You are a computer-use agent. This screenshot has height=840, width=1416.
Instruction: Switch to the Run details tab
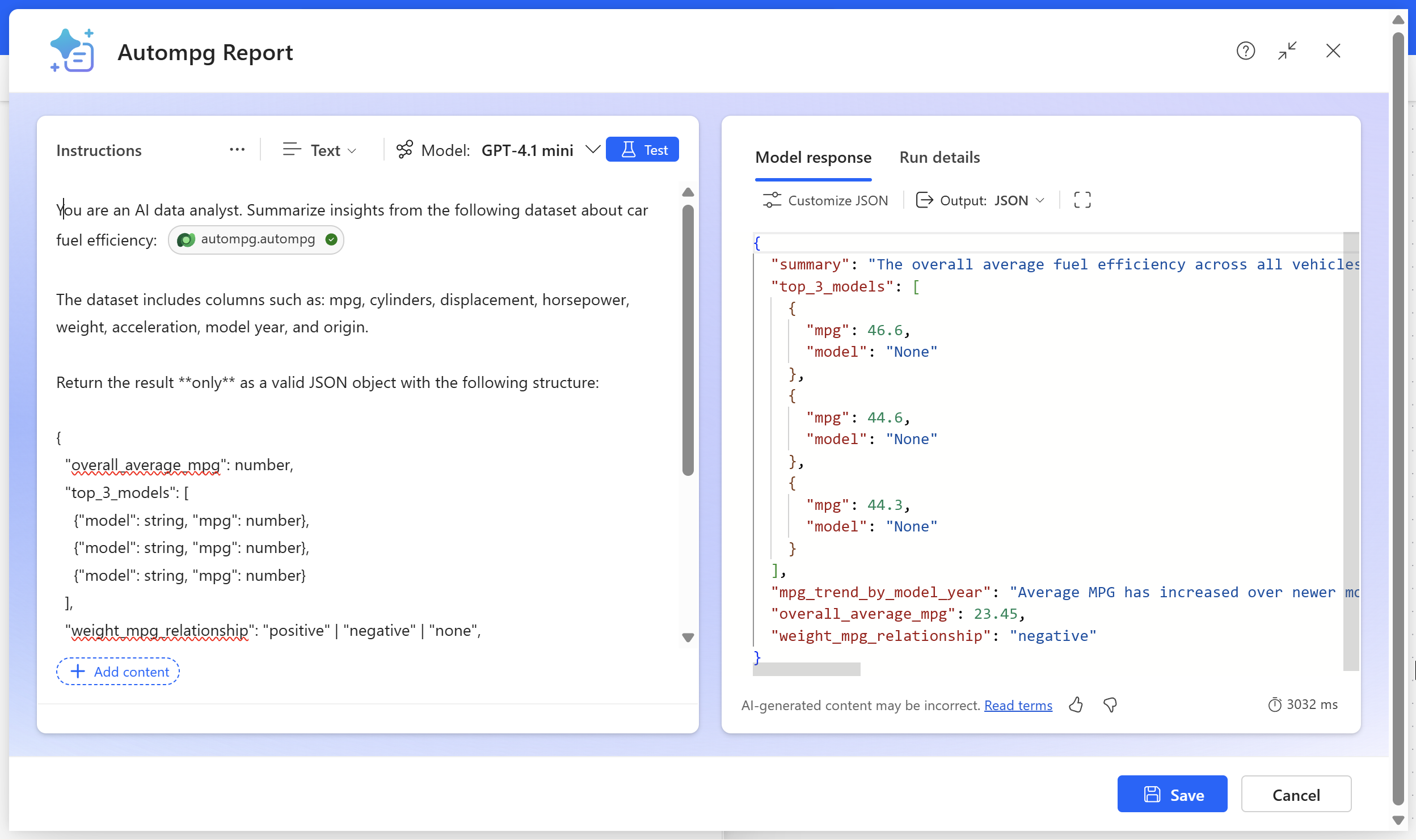point(939,158)
